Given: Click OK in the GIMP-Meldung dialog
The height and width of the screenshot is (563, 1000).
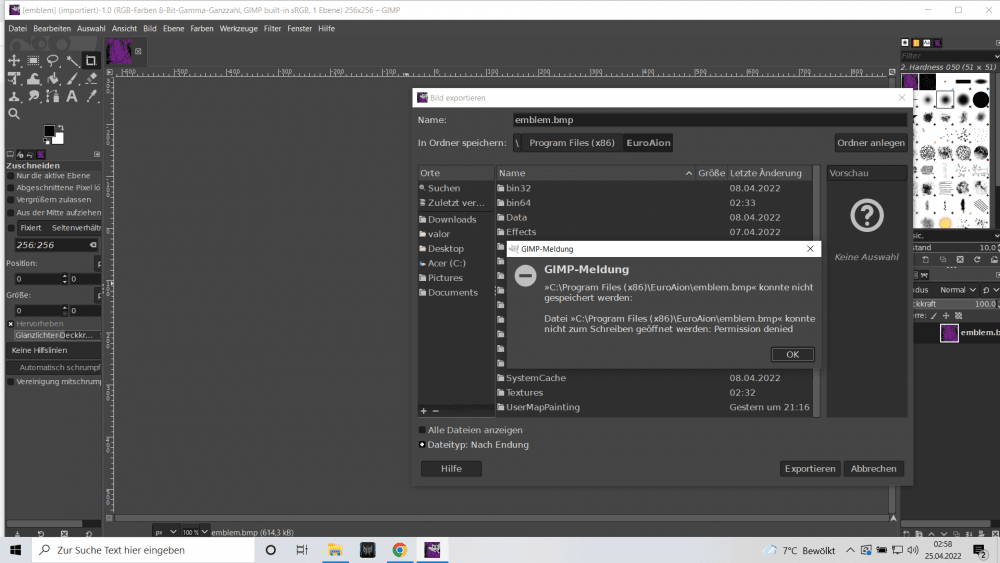Looking at the screenshot, I should 792,354.
